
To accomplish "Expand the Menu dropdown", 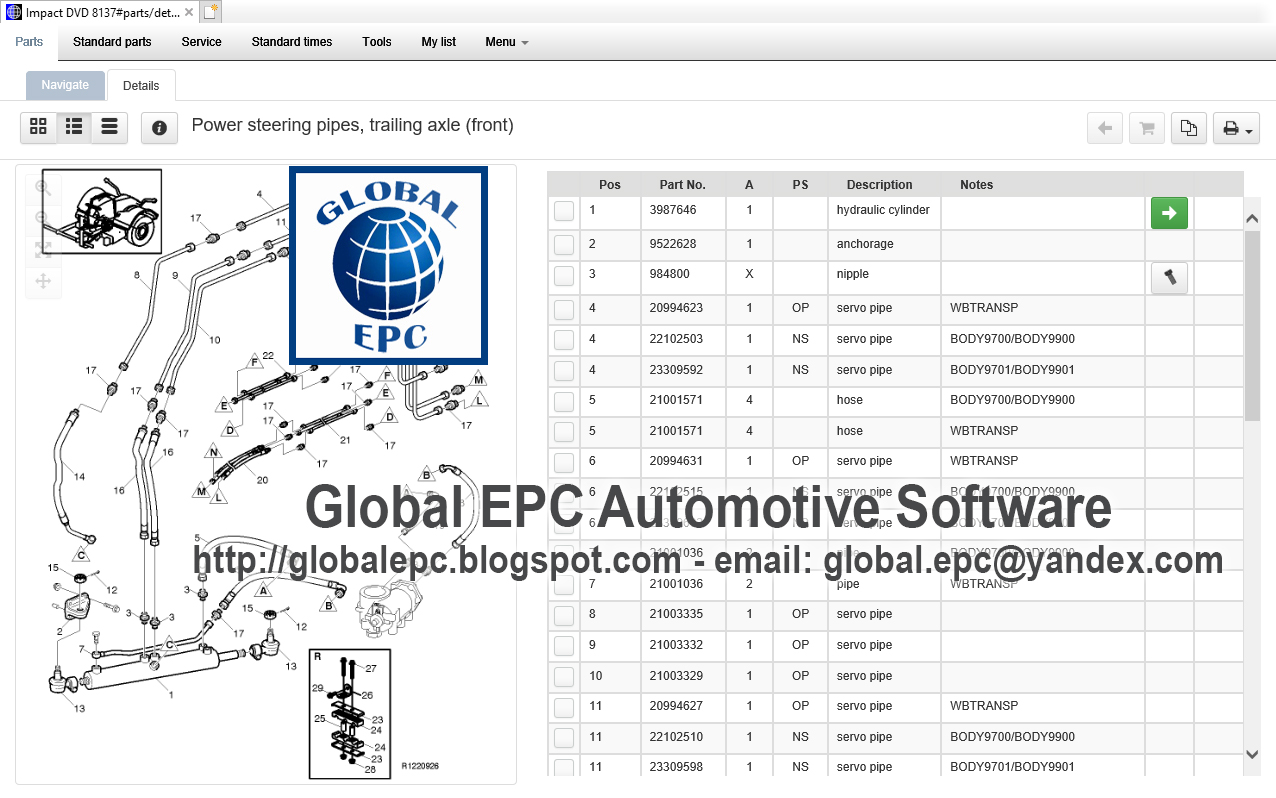I will (507, 42).
